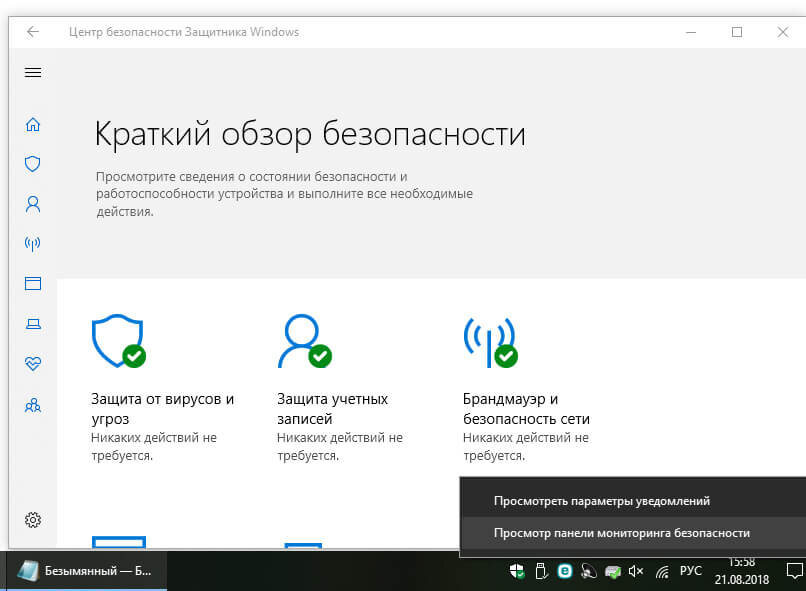Click 'Никаких действий не требуется' under virus protection
Image resolution: width=806 pixels, height=591 pixels.
coord(154,447)
